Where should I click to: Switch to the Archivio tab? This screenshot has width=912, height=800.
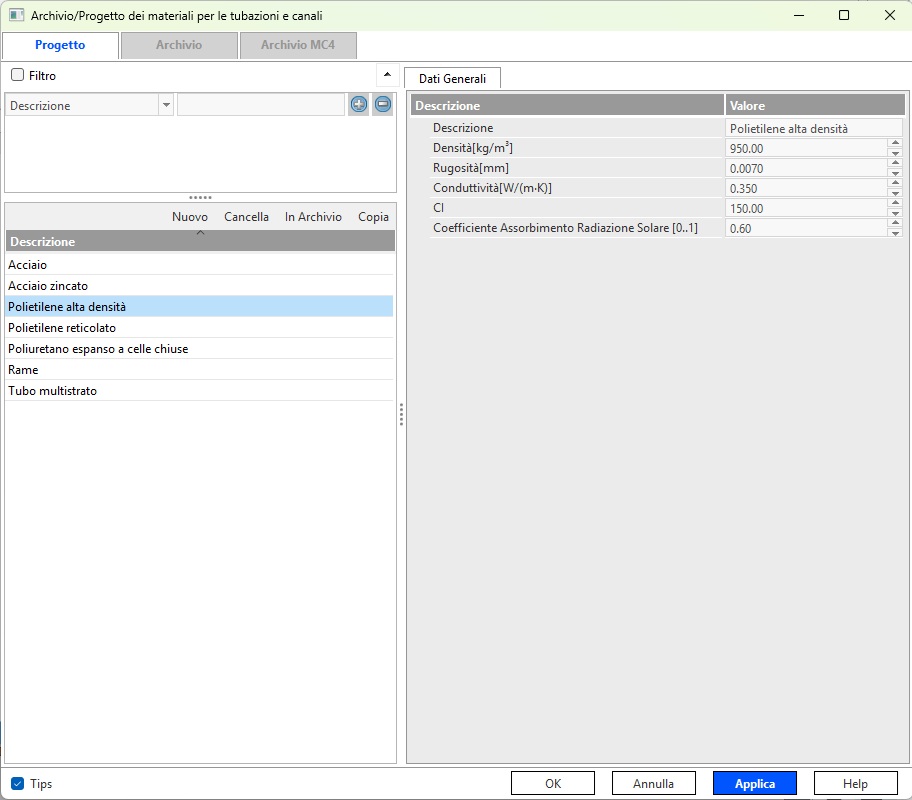[x=179, y=45]
